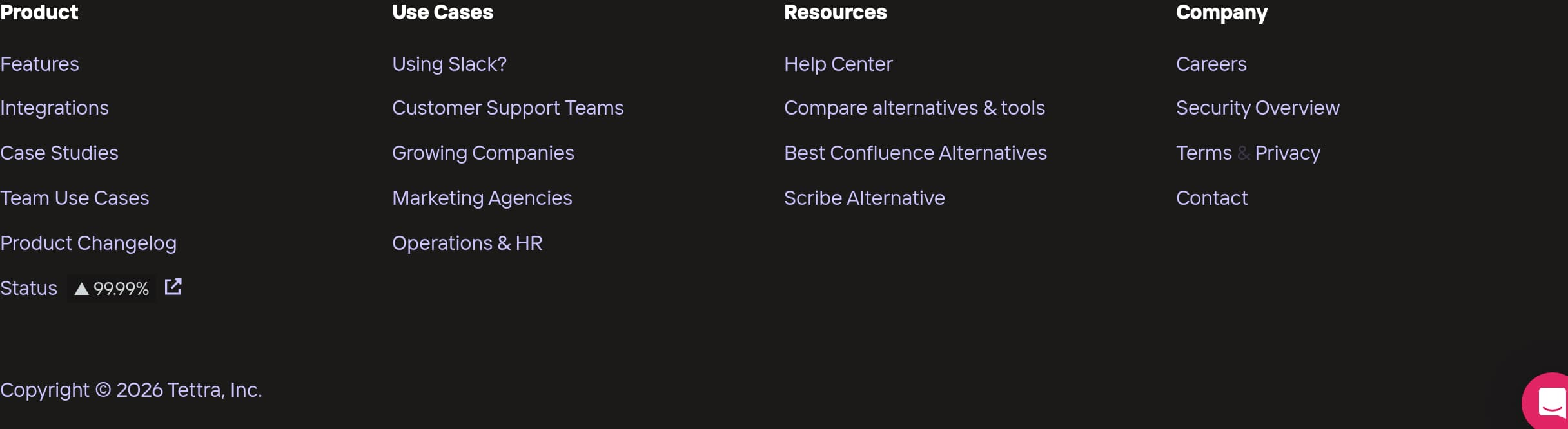Screen dimensions: 1568x429
Task: Open the Help Center
Action: 838,64
